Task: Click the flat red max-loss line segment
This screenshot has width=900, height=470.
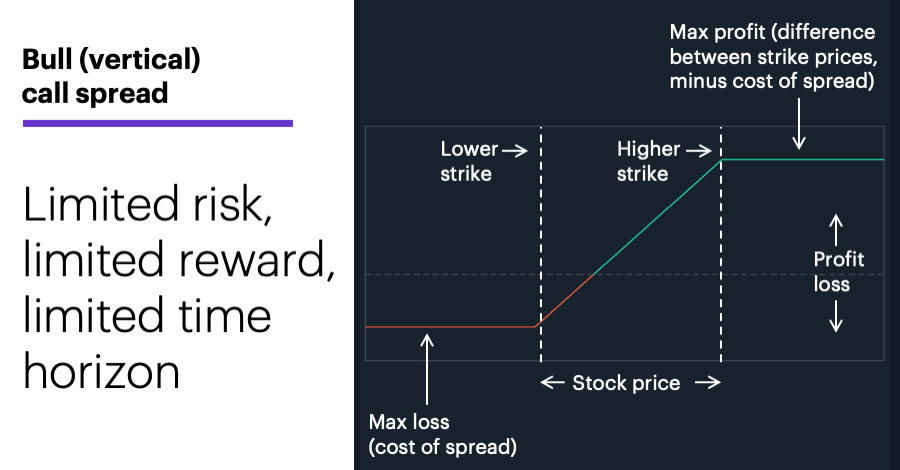Action: [451, 327]
